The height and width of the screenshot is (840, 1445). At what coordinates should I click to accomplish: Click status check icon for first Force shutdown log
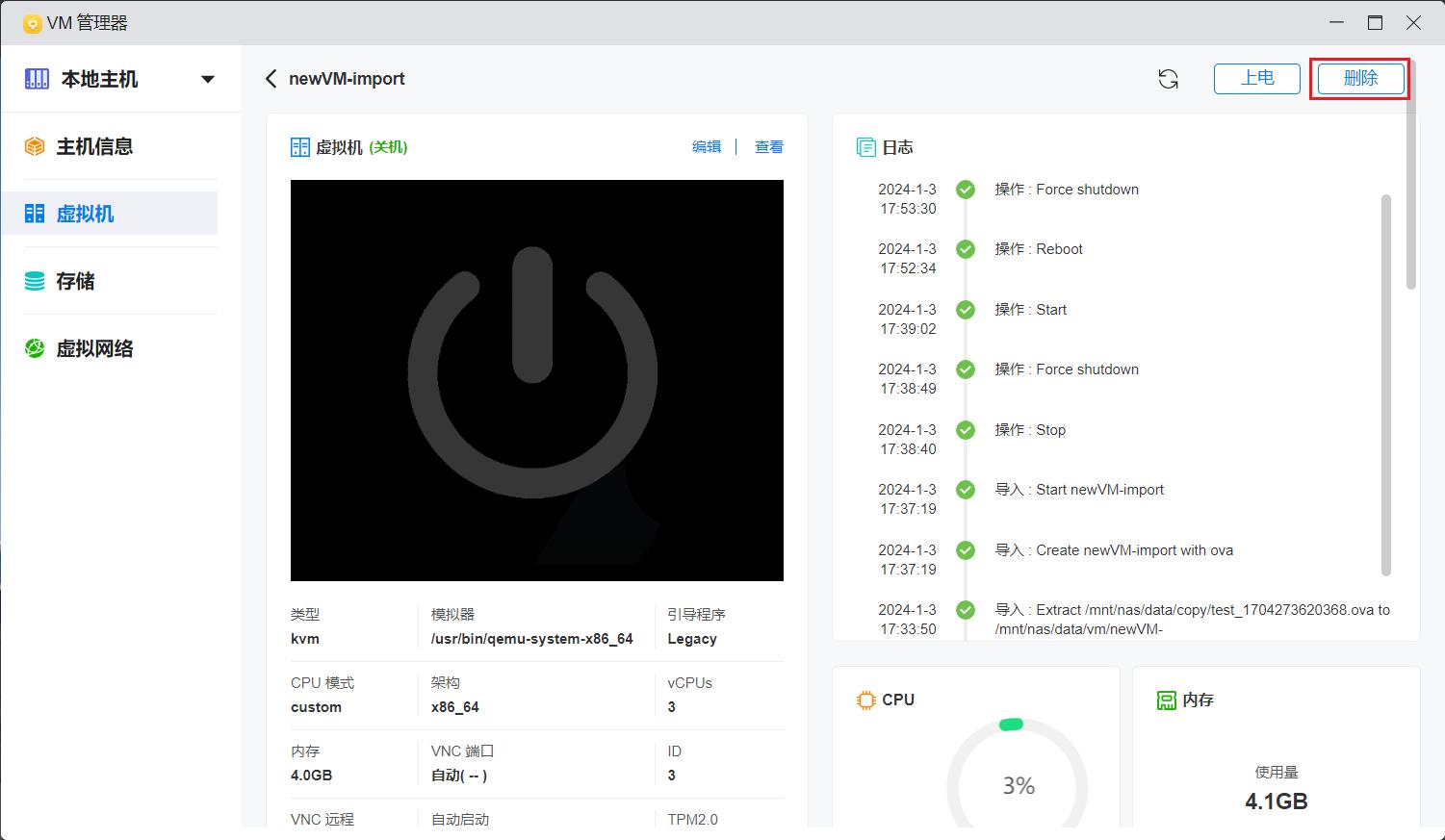tap(966, 190)
